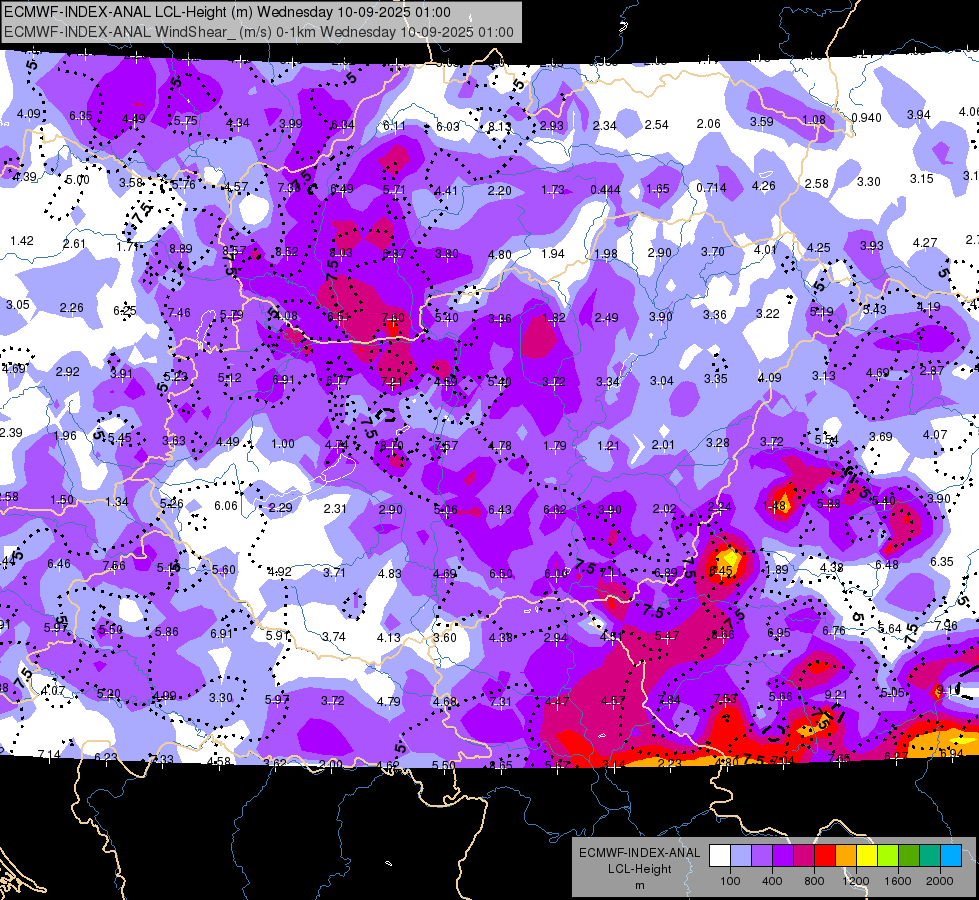Click the grid value '5.86'
The image size is (979, 900).
(167, 632)
